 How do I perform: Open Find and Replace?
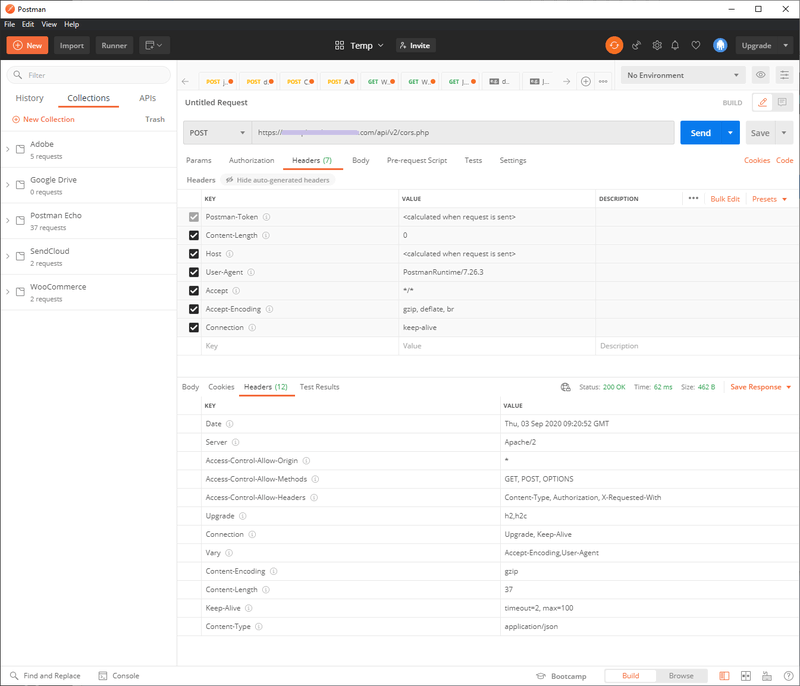45,676
